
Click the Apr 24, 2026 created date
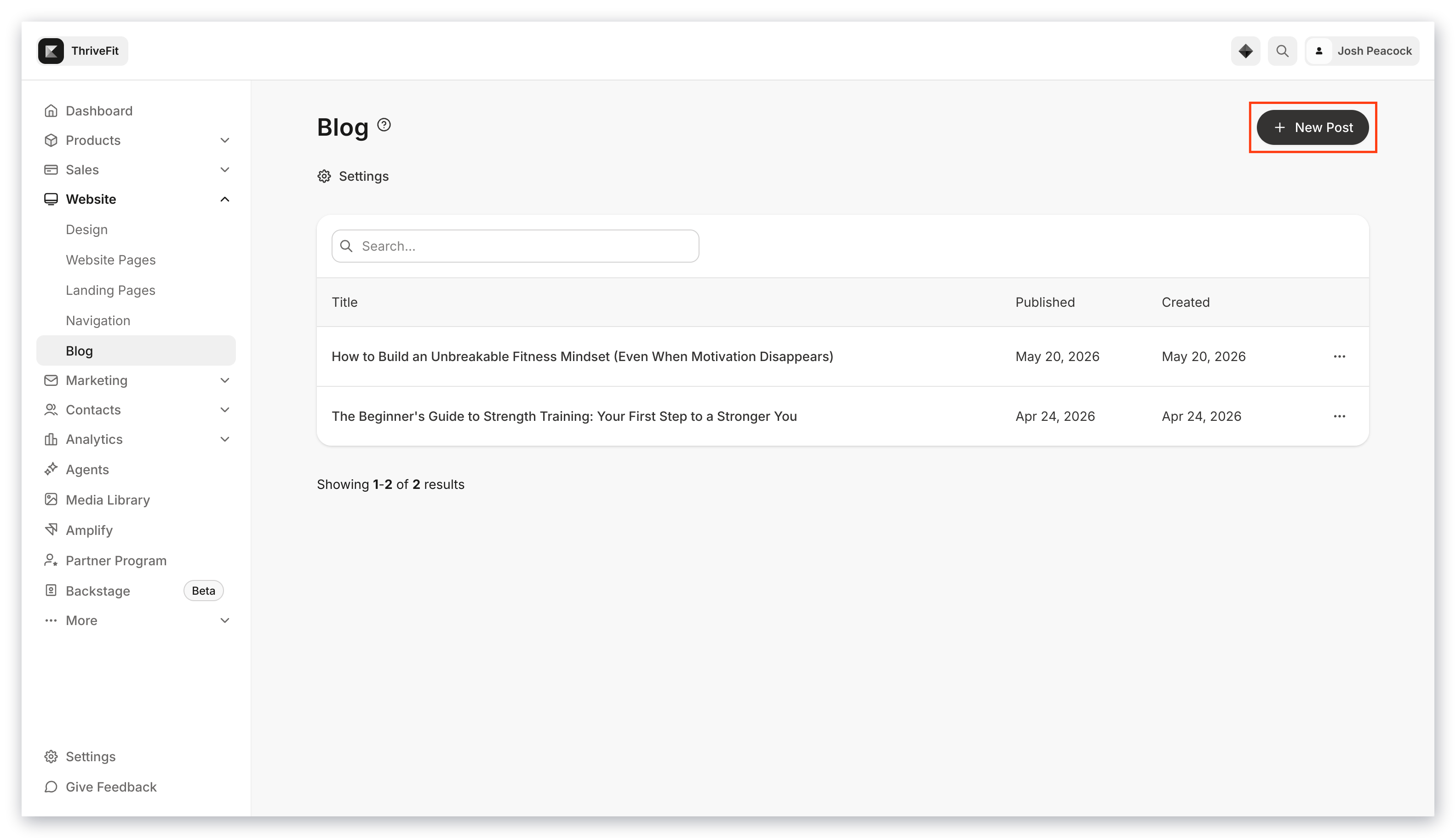(1201, 416)
